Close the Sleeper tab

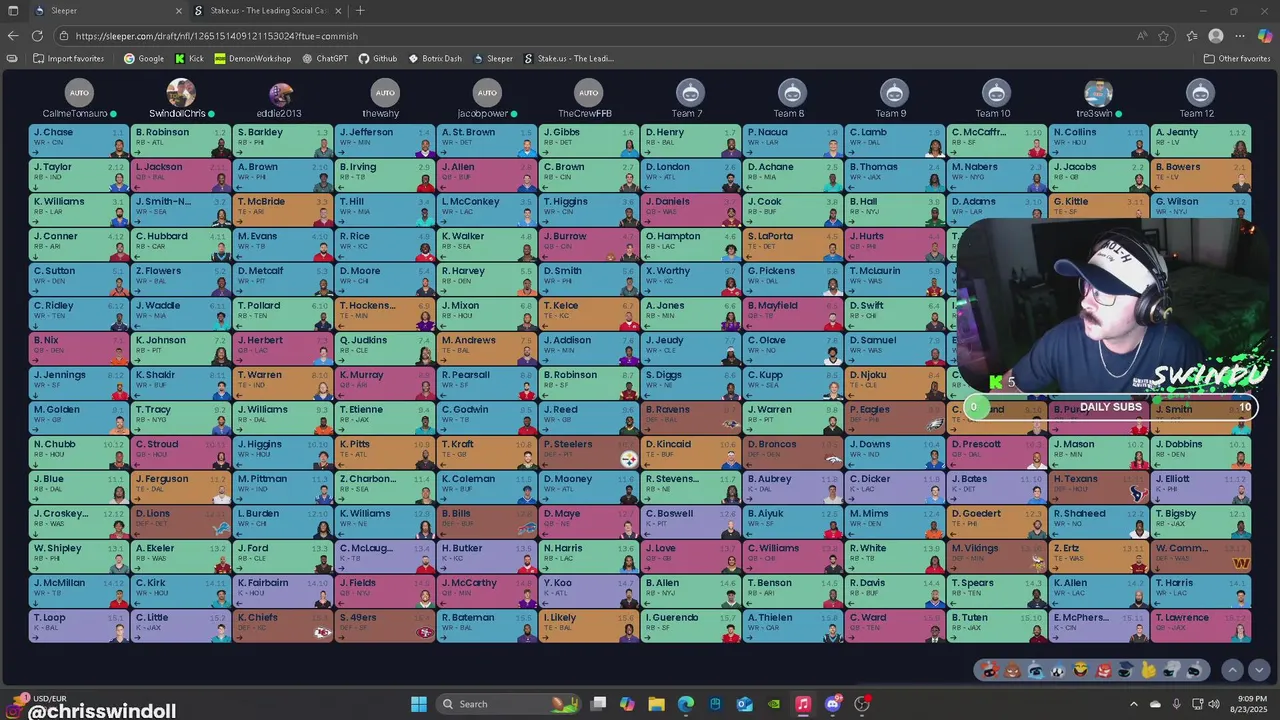(179, 11)
